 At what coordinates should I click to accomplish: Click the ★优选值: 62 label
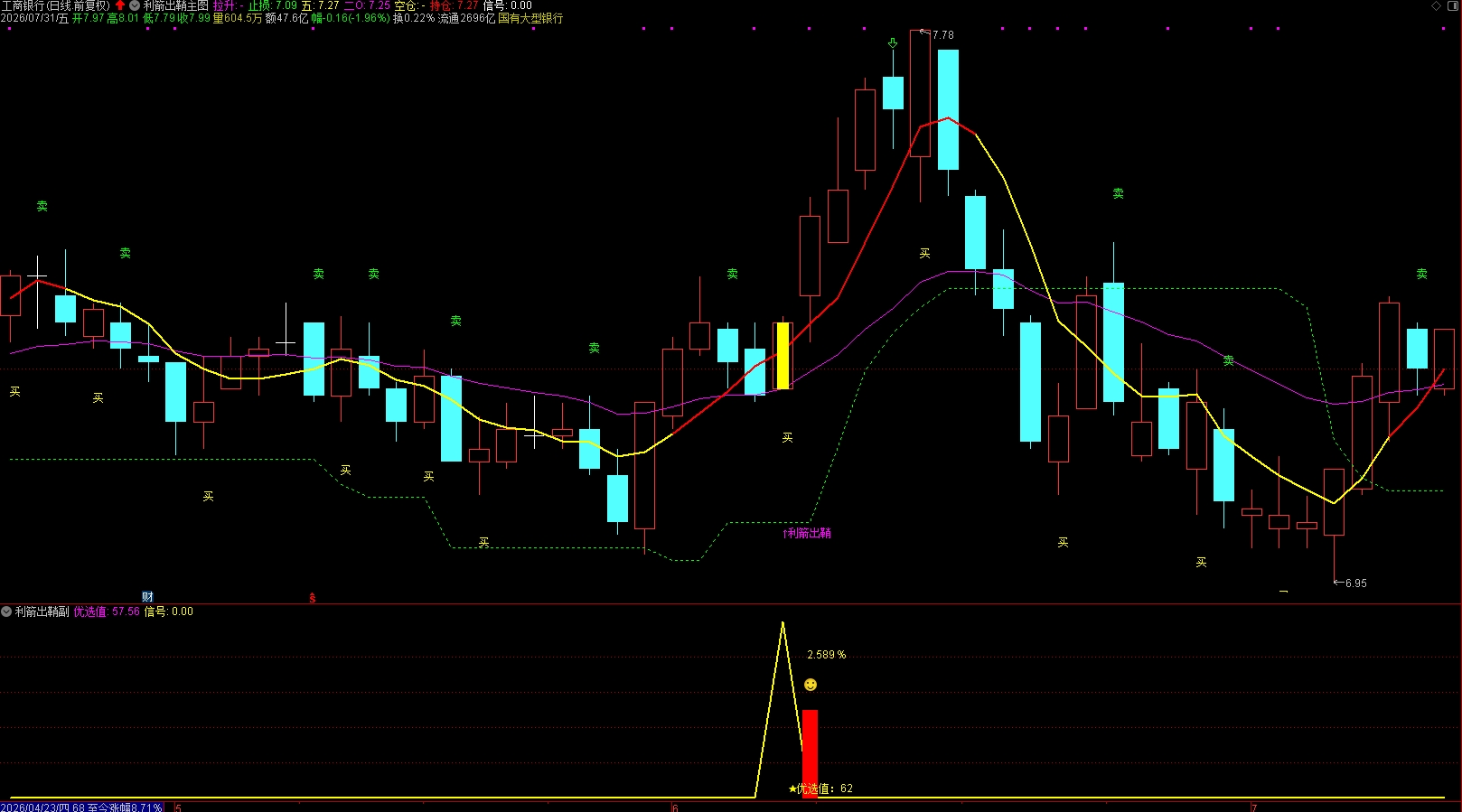[820, 789]
